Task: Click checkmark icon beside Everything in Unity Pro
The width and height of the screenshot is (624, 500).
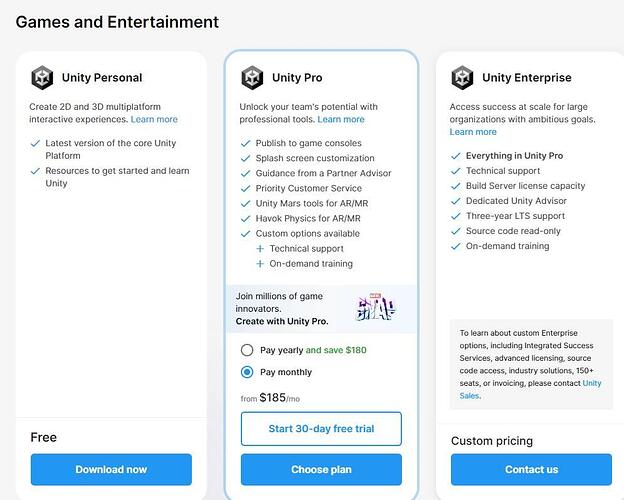Action: (456, 156)
